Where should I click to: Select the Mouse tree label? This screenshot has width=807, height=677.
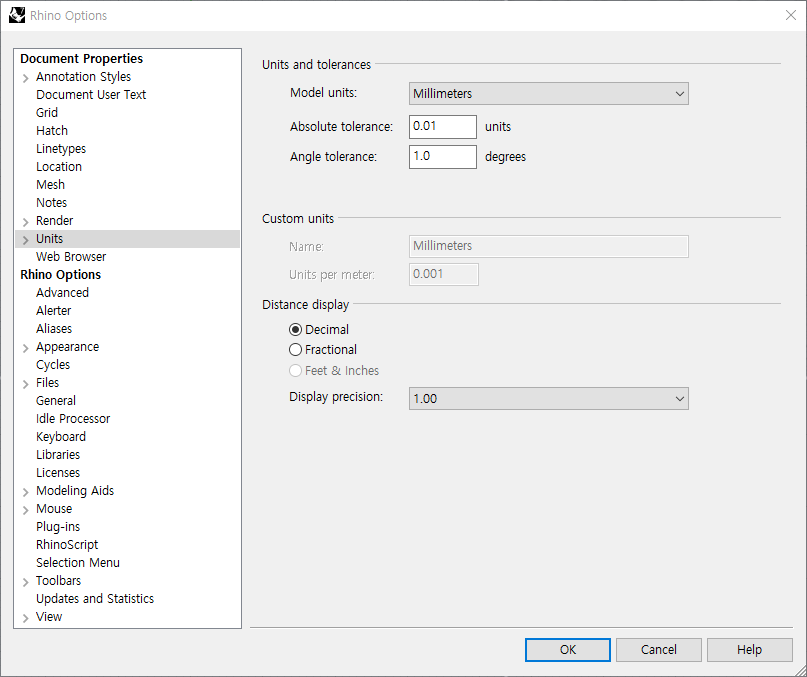54,509
